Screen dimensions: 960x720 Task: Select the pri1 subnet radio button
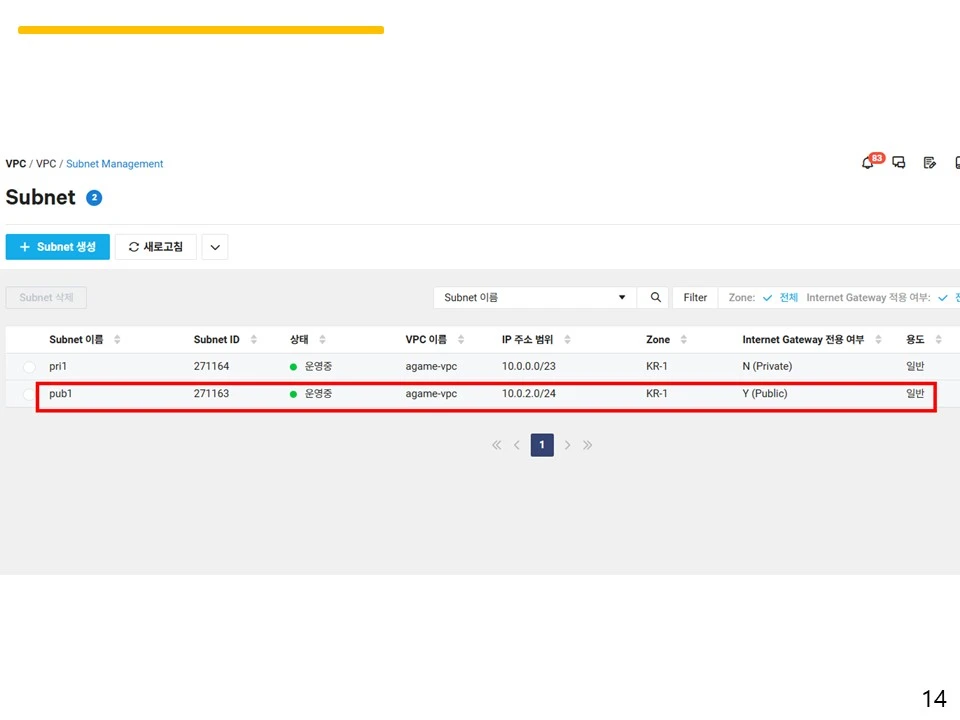(x=29, y=367)
